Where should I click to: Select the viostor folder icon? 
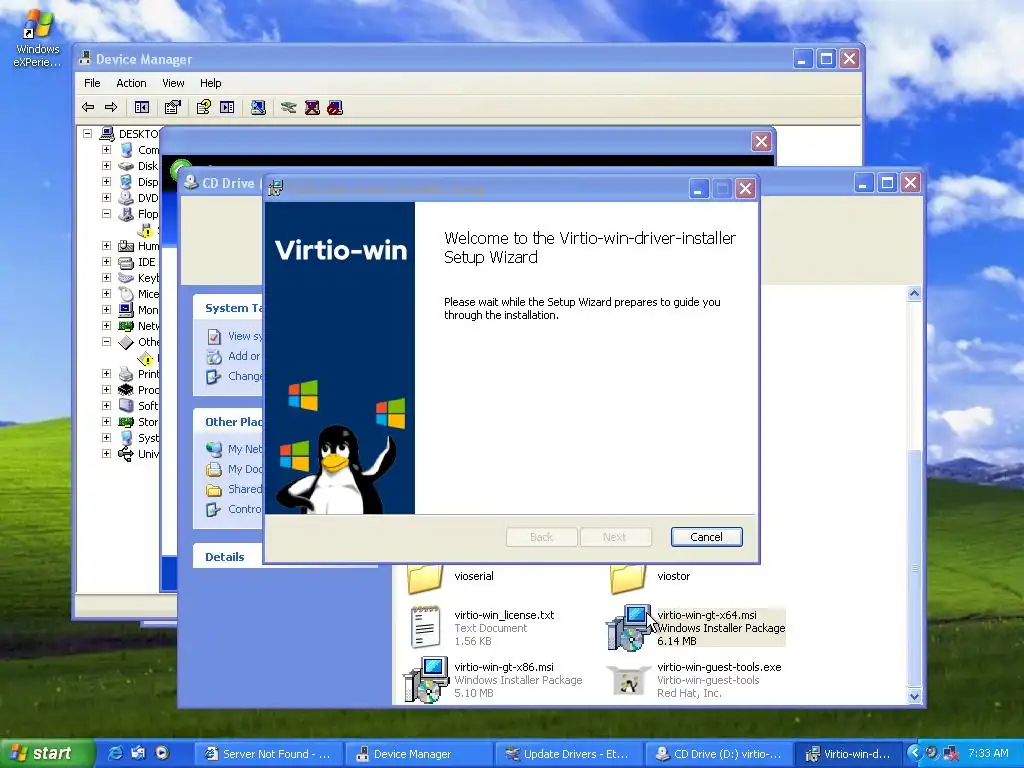click(x=628, y=577)
